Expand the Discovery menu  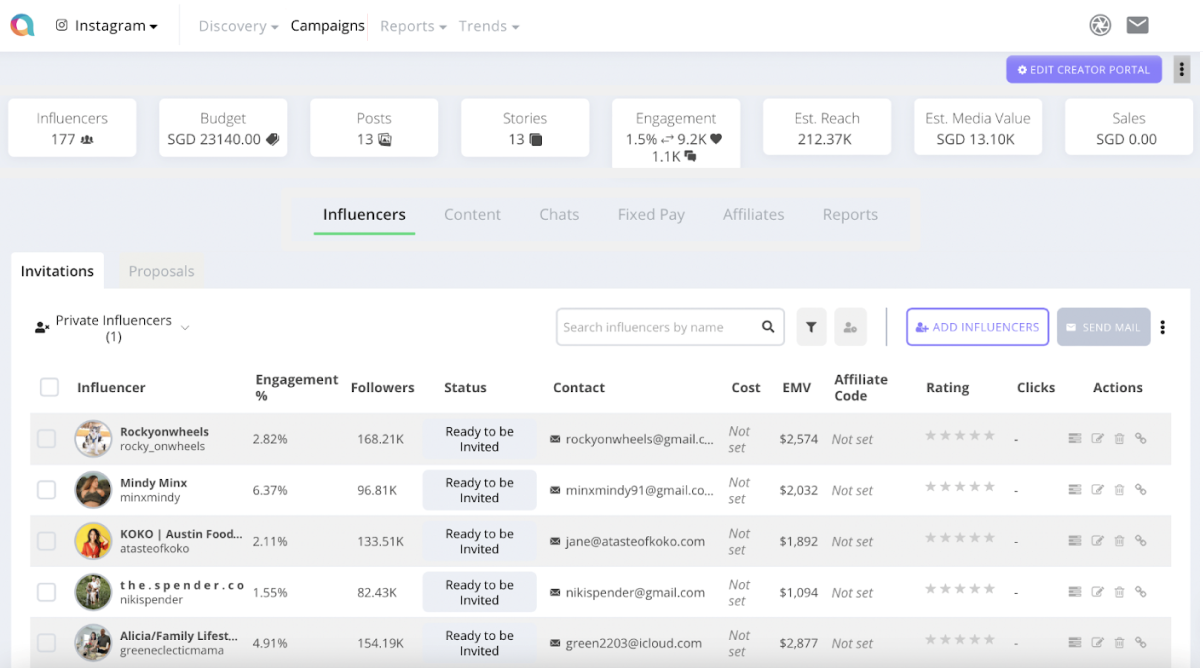[x=238, y=26]
